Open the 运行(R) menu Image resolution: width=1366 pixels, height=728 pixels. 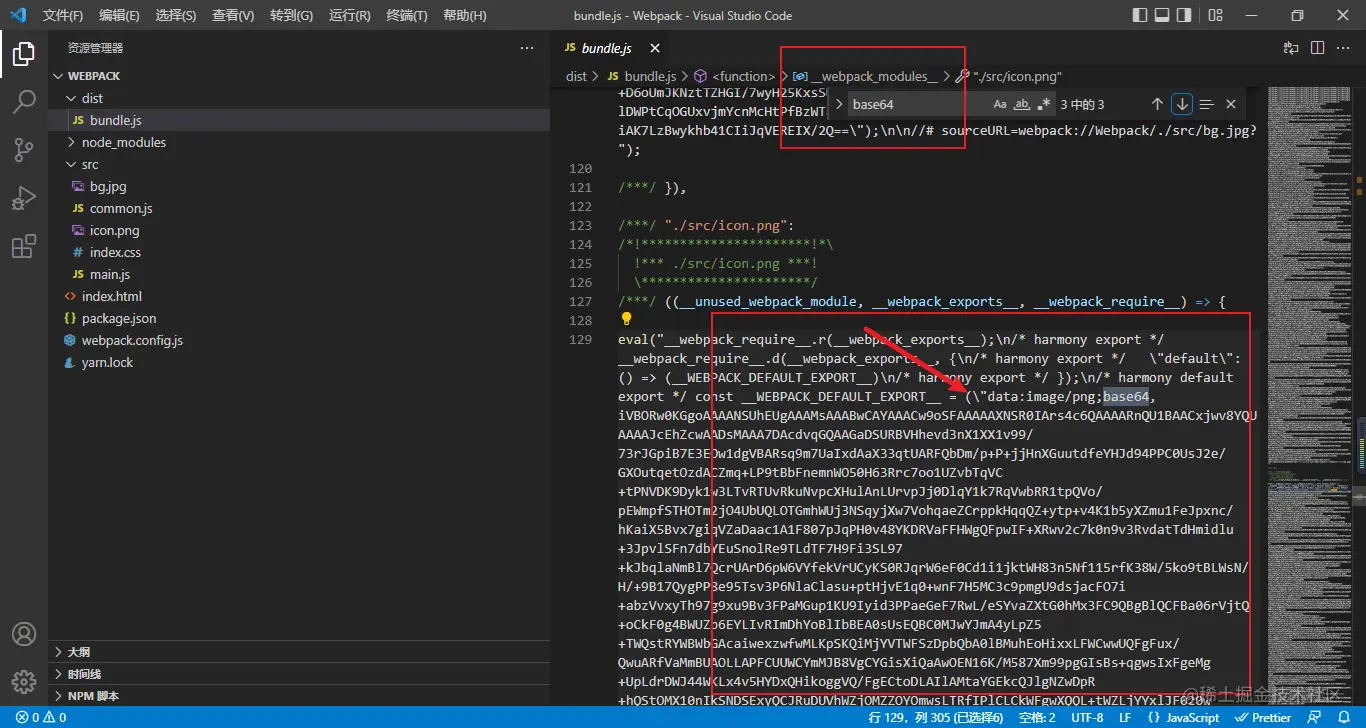click(x=349, y=15)
